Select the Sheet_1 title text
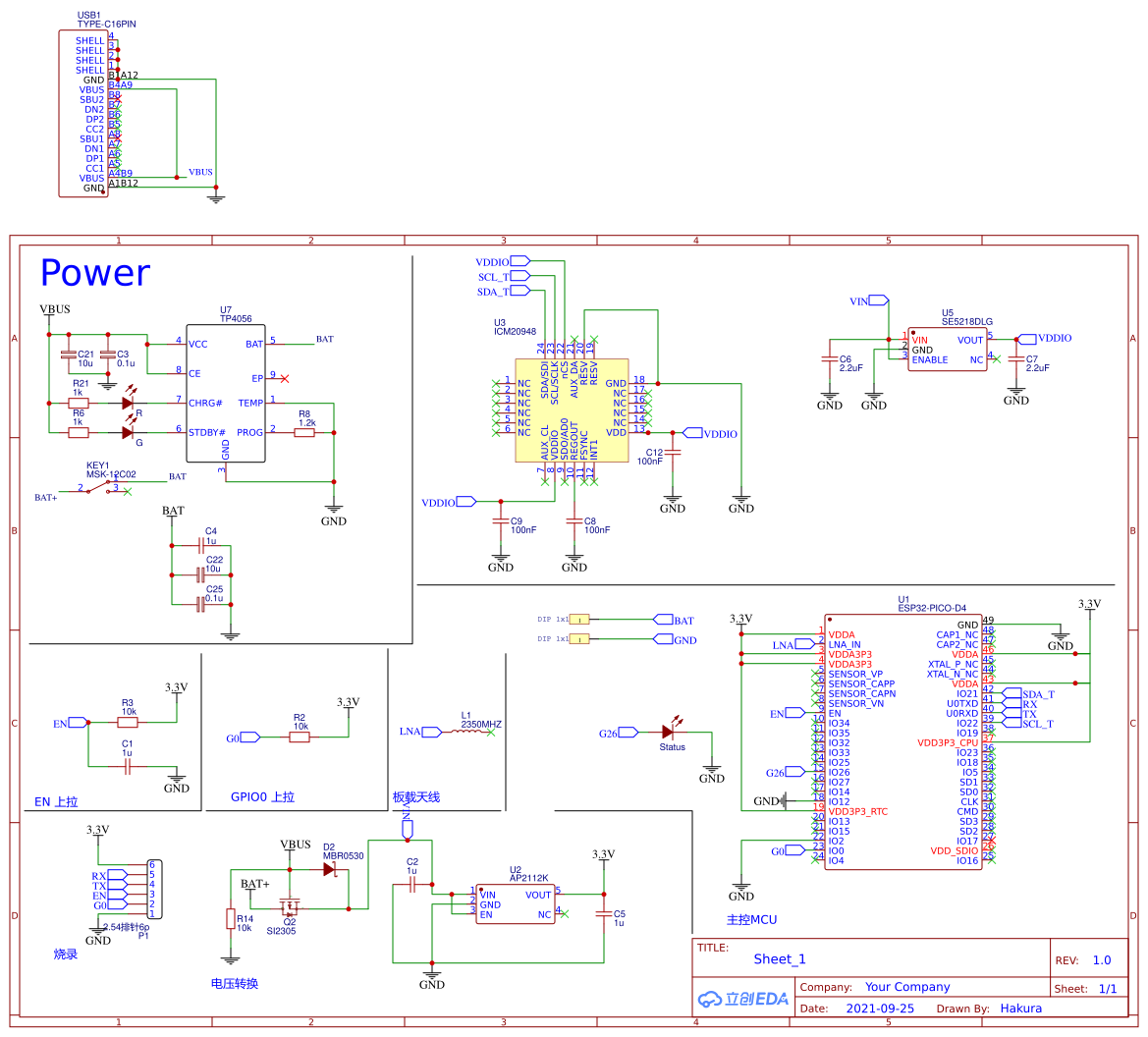The image size is (1148, 1037). [x=780, y=959]
